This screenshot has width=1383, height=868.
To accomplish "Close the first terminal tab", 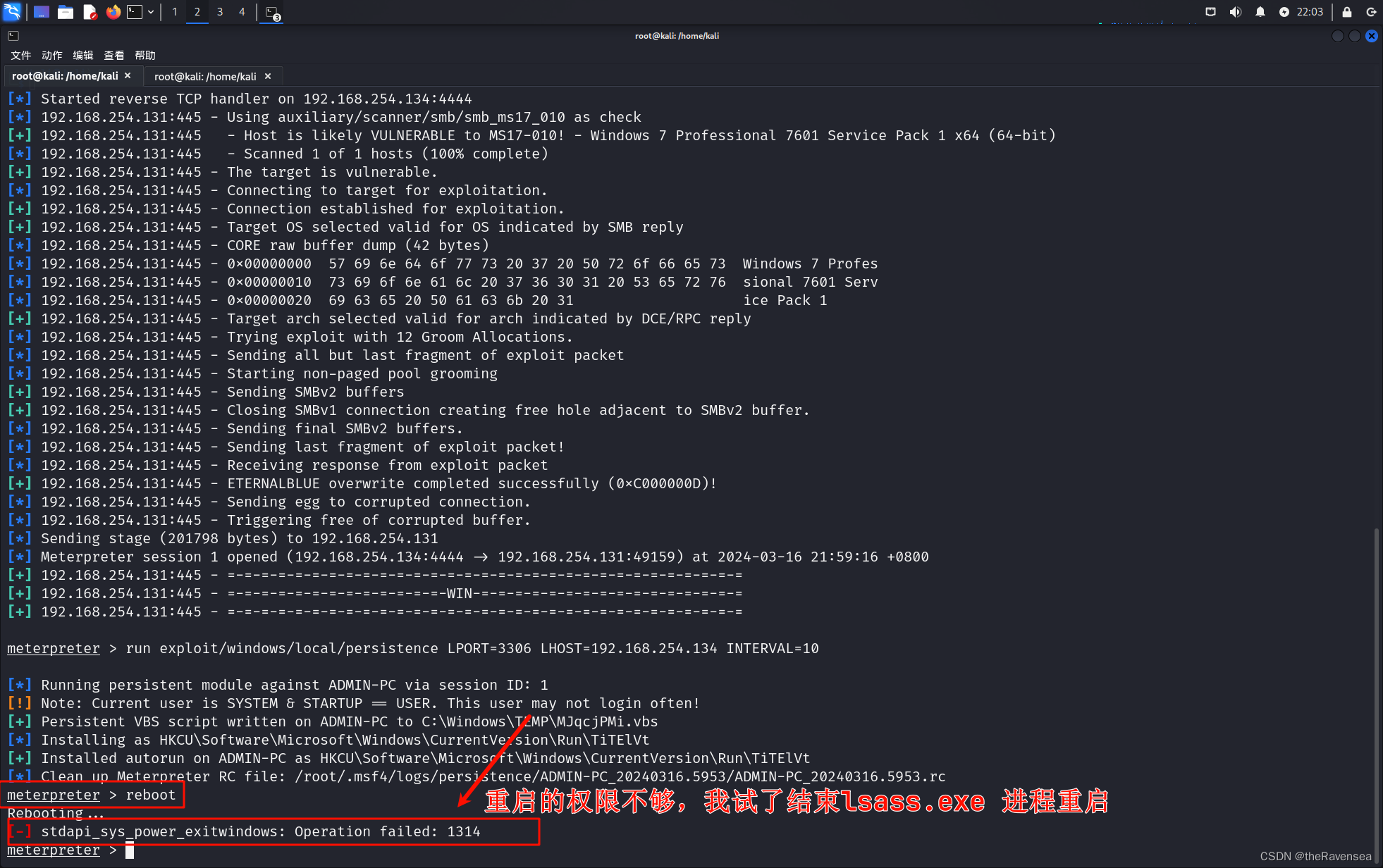I will [128, 75].
